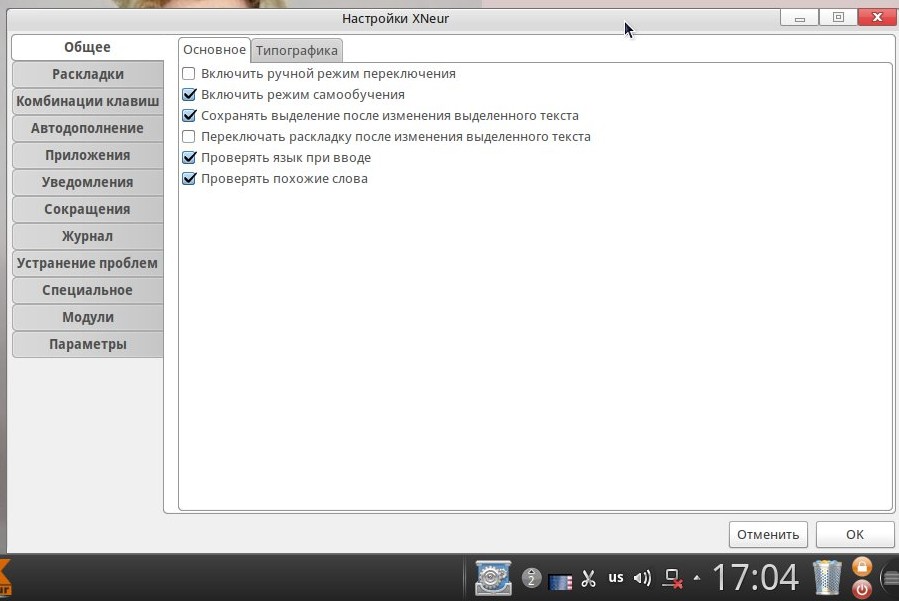
Task: Show the 'Сокращения' section
Action: [87, 209]
